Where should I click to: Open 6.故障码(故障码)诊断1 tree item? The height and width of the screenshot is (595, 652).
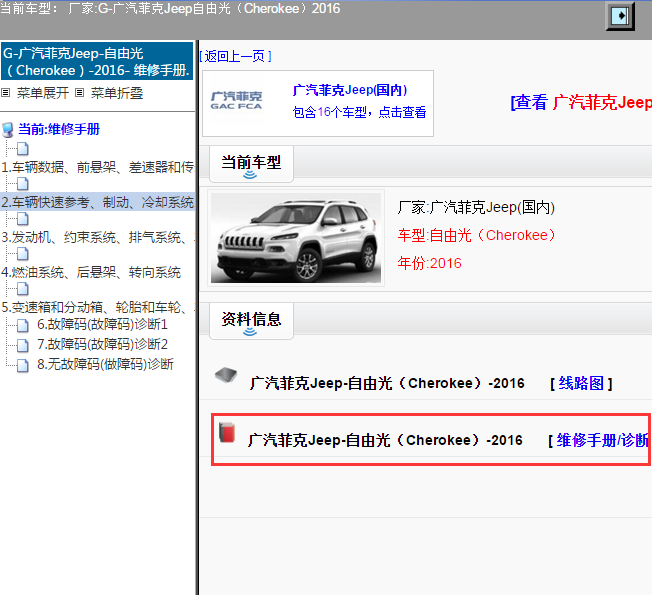(x=102, y=324)
